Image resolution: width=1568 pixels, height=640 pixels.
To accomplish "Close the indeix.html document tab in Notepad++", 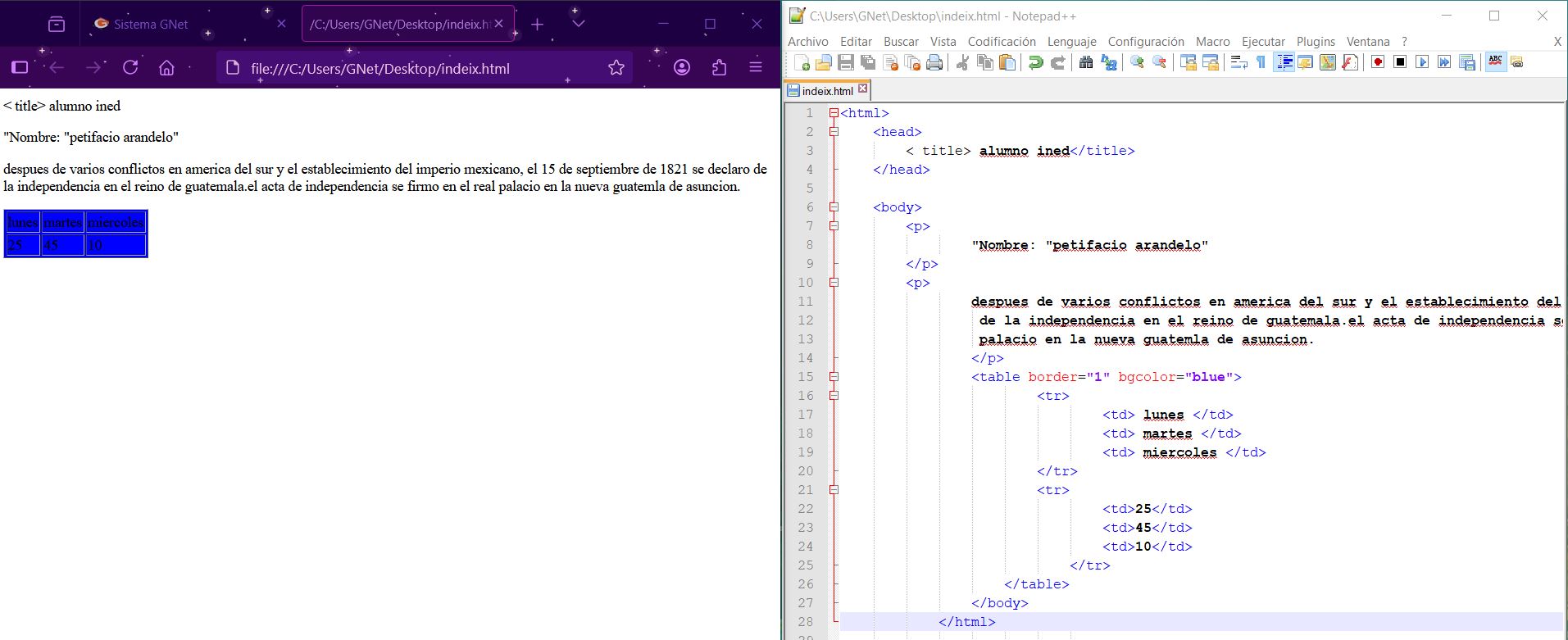I will (x=862, y=89).
